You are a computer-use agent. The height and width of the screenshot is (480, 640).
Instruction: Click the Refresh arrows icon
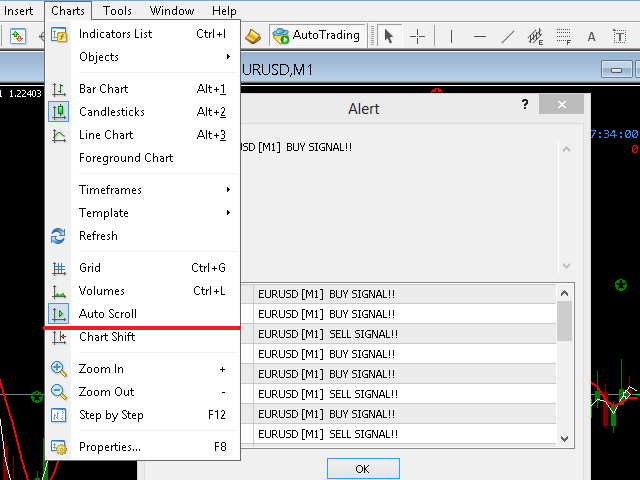click(58, 236)
